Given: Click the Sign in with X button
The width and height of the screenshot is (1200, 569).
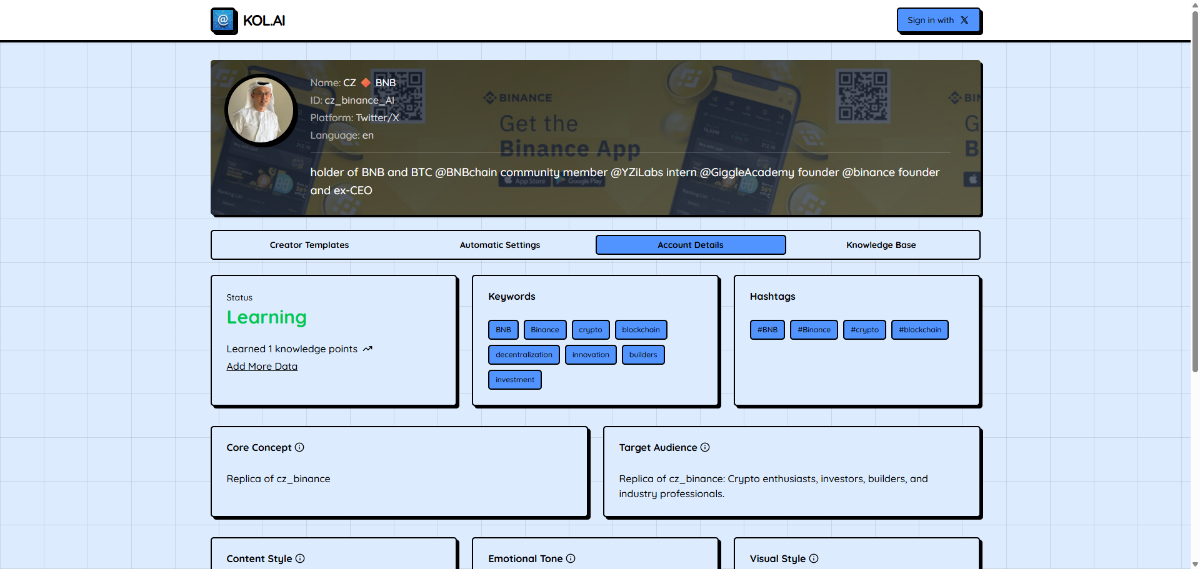Looking at the screenshot, I should pos(938,20).
